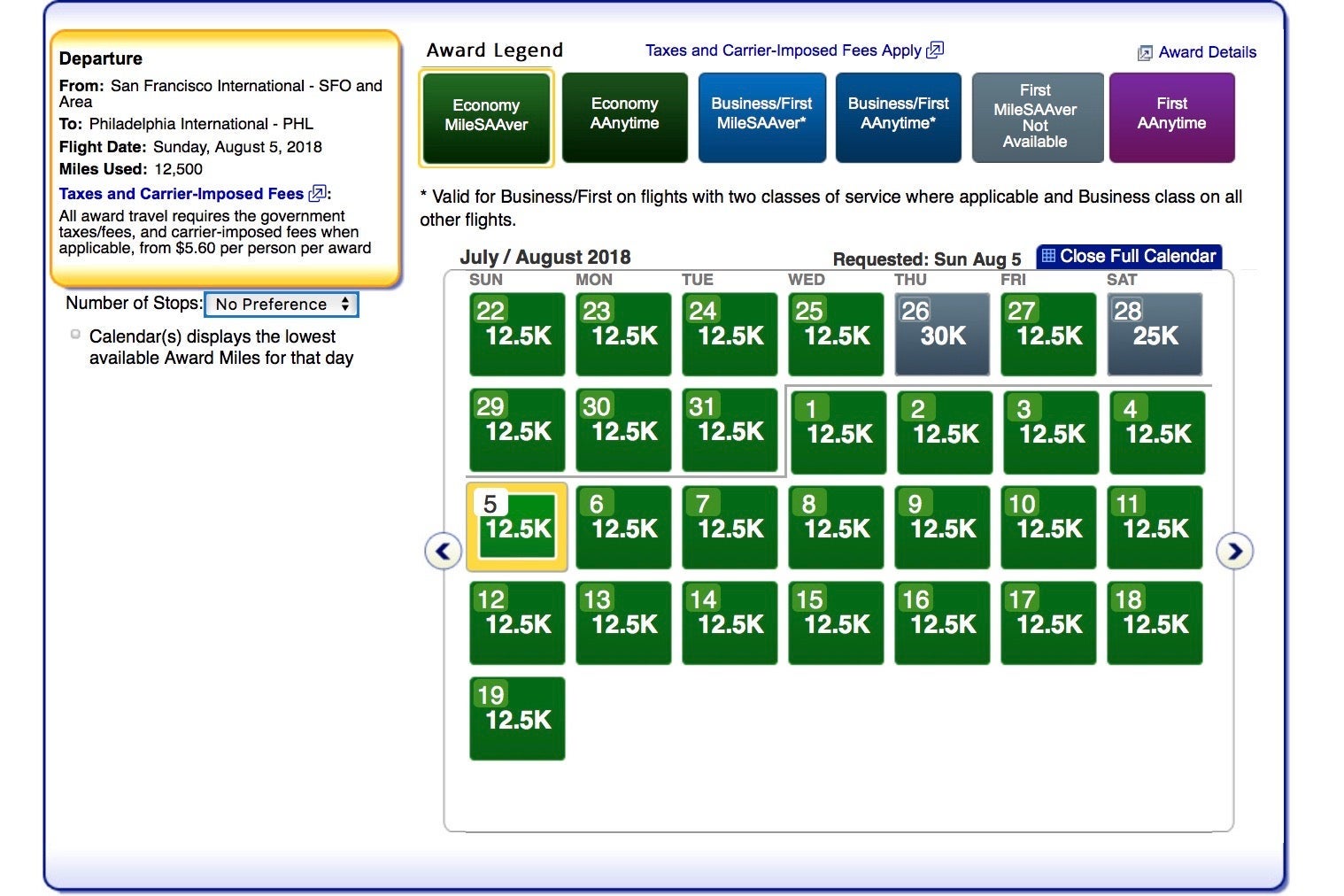Go to previous month using left arrow

click(443, 552)
